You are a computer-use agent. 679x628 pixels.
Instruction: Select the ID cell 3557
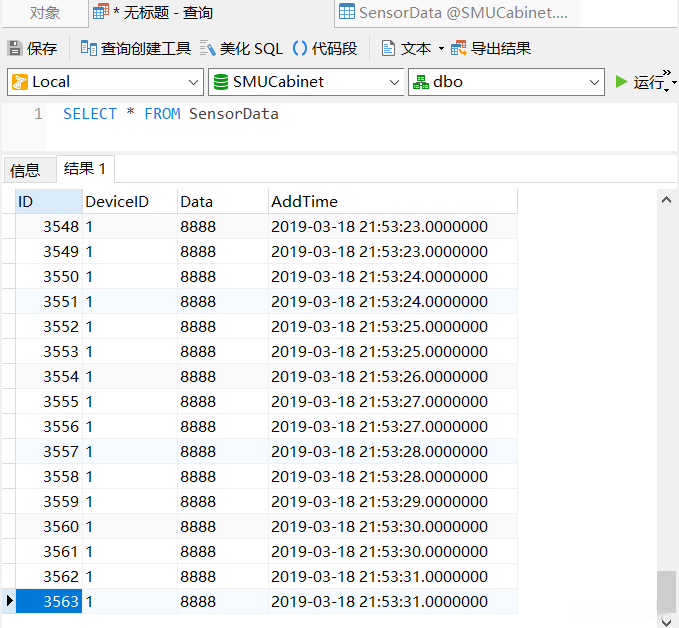point(49,451)
